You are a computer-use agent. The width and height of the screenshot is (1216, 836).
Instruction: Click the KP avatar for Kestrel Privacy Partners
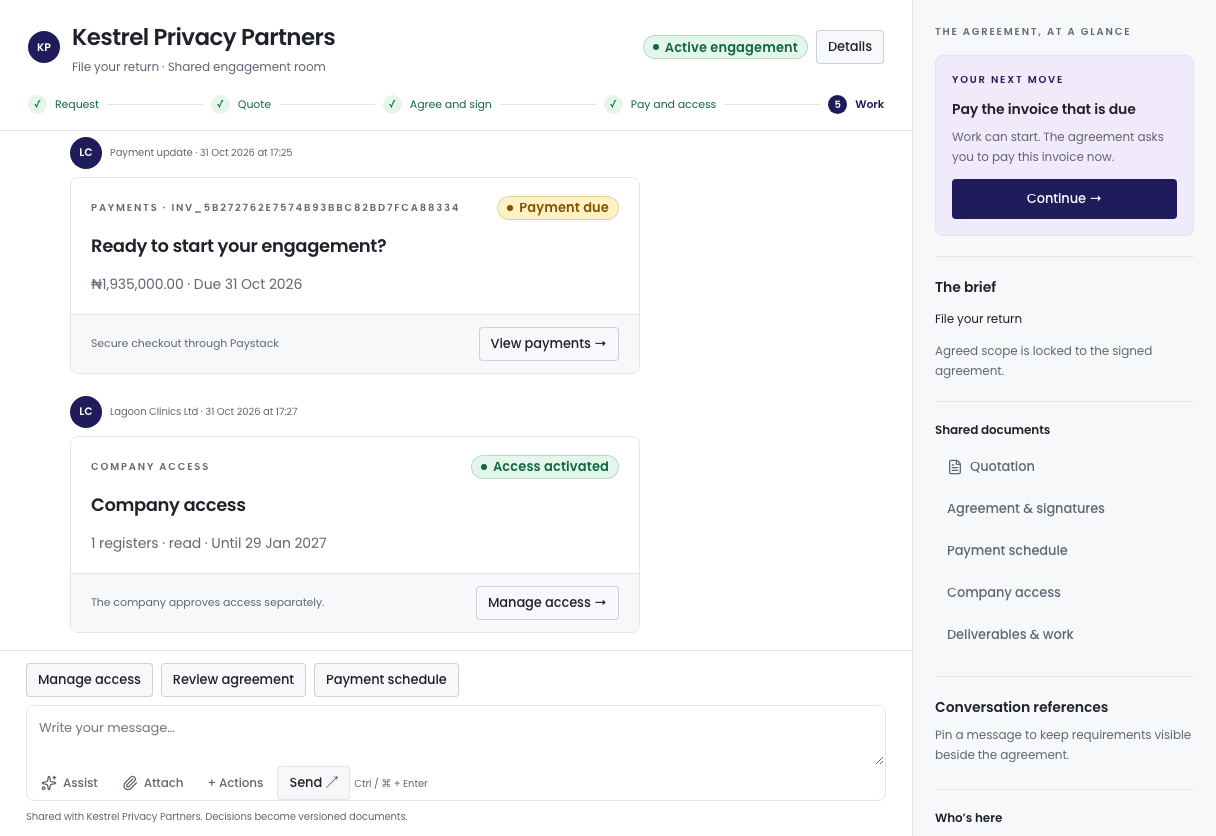point(44,47)
